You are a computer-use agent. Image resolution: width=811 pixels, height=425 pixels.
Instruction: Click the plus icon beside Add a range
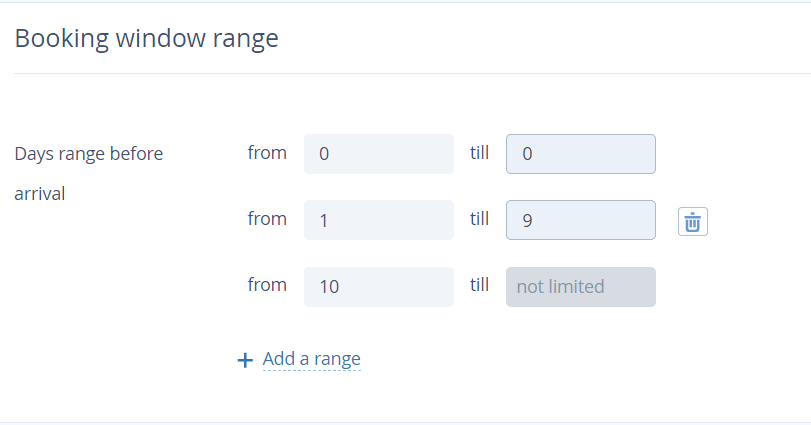click(x=245, y=360)
